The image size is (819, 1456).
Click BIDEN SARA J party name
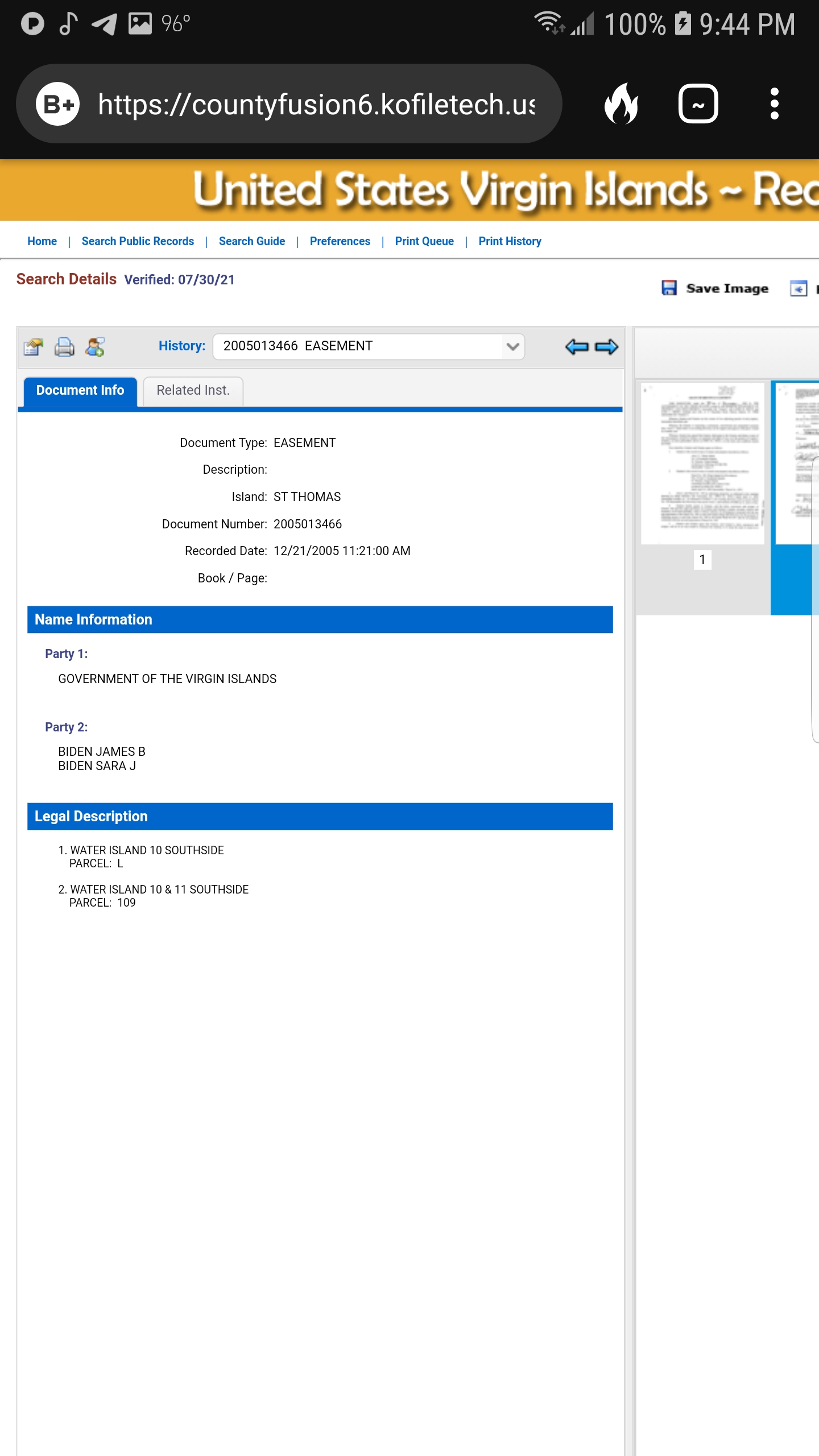(97, 766)
